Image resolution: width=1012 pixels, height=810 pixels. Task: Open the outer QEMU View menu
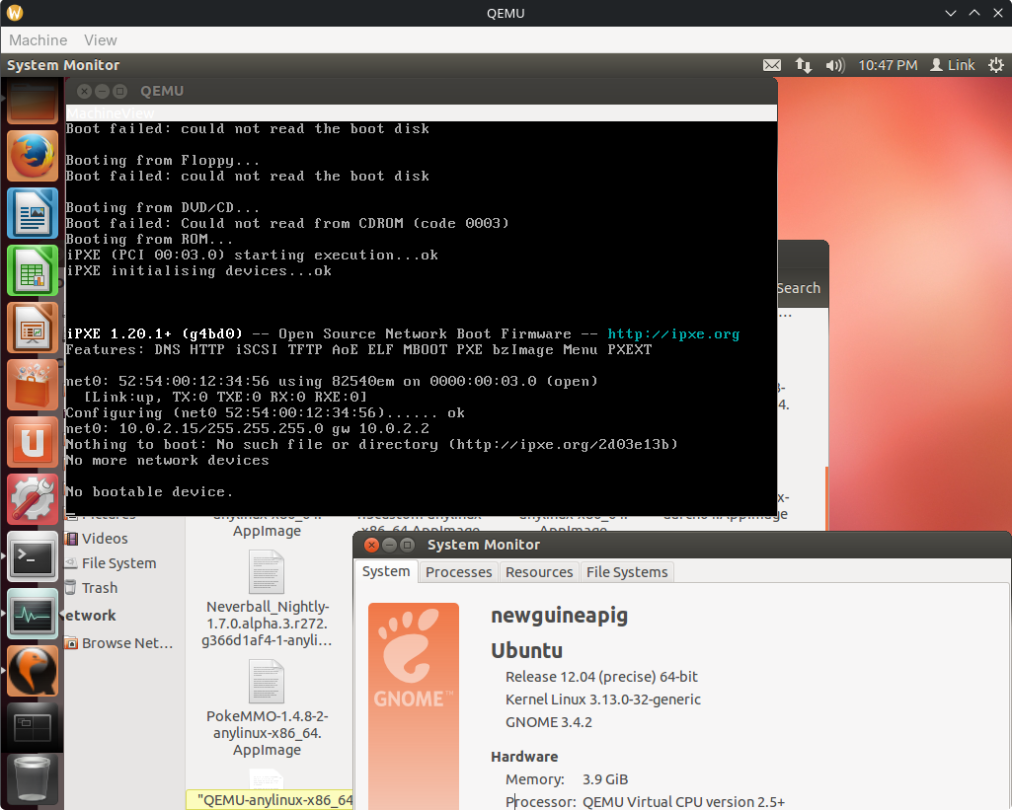100,40
